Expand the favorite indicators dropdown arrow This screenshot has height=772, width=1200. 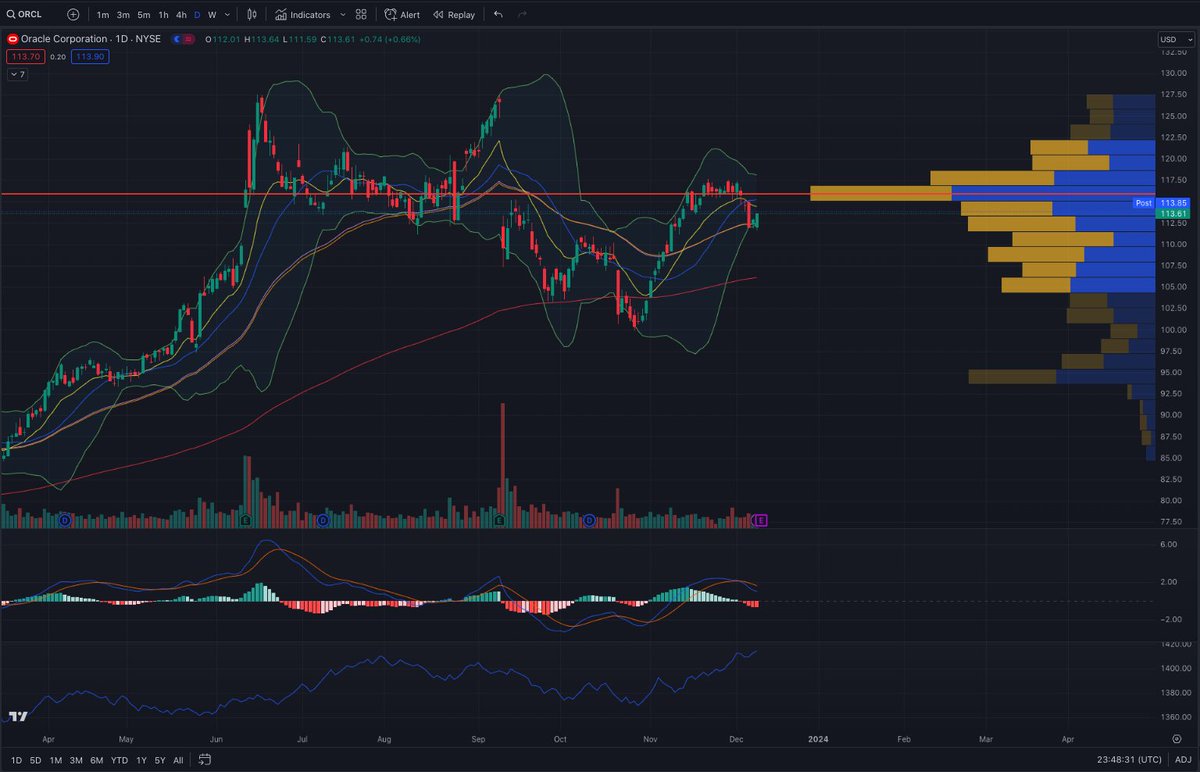pos(343,15)
